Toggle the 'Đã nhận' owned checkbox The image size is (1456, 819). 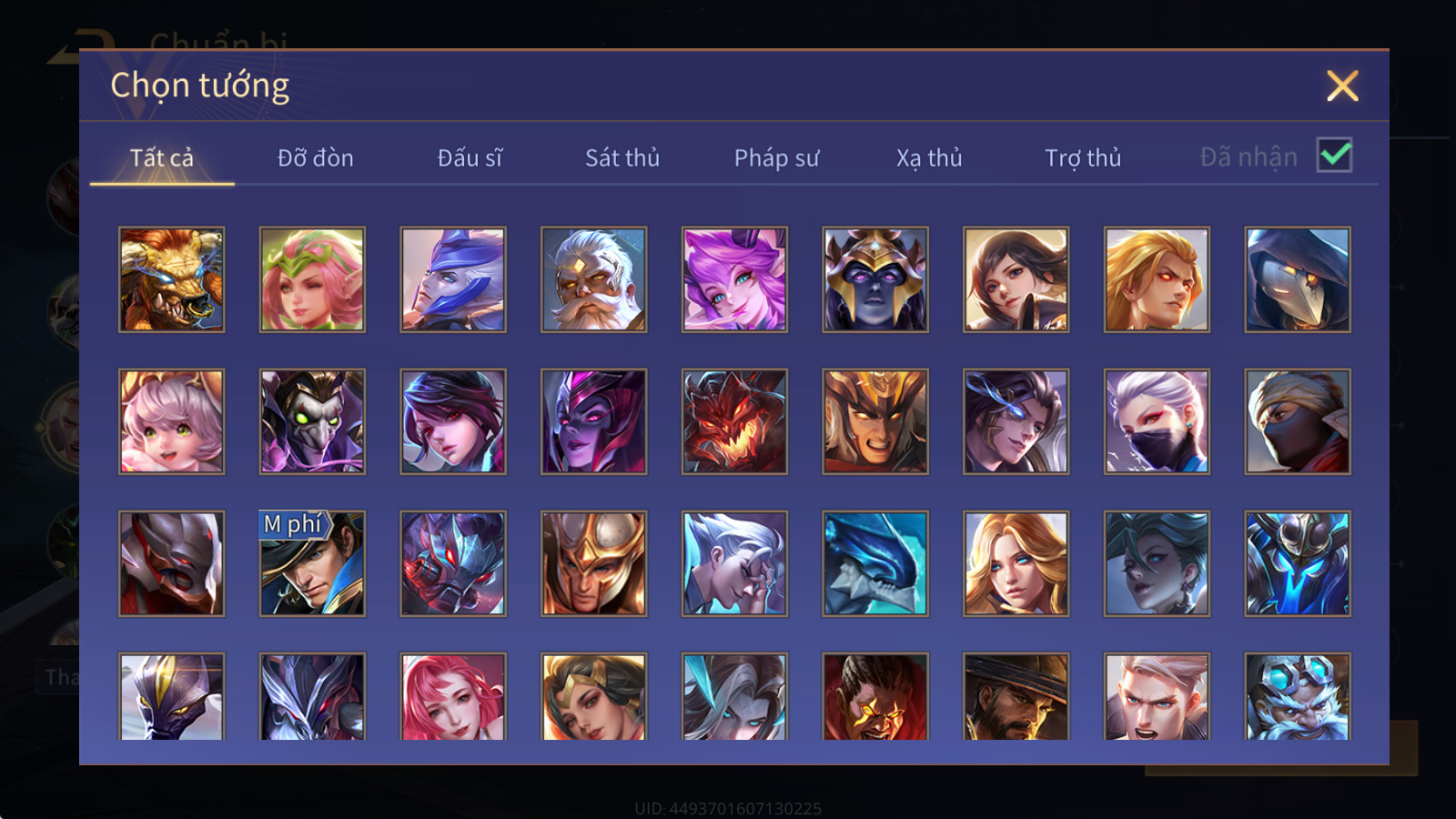[1334, 156]
